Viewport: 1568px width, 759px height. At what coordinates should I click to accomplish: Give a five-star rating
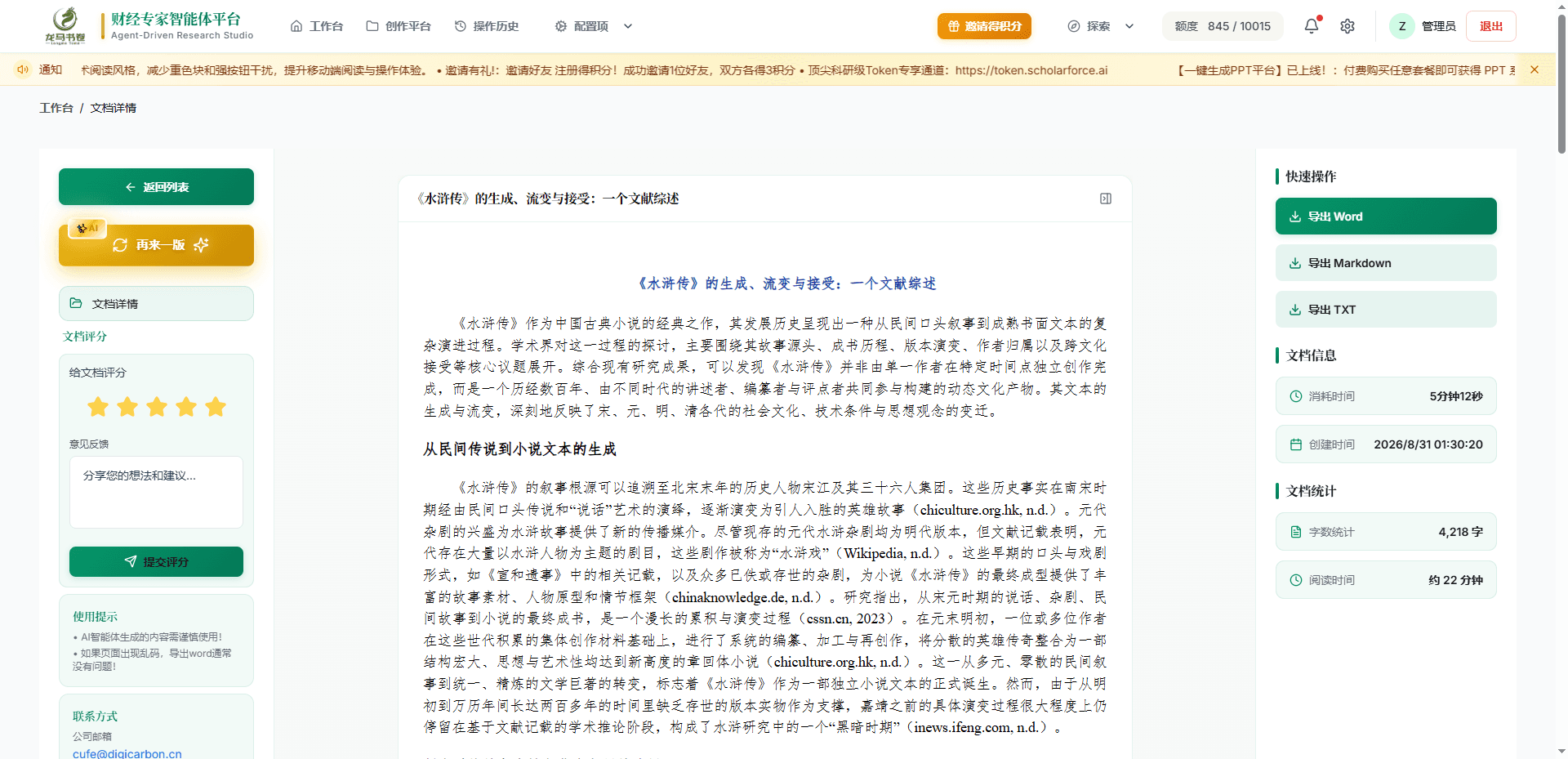coord(216,407)
